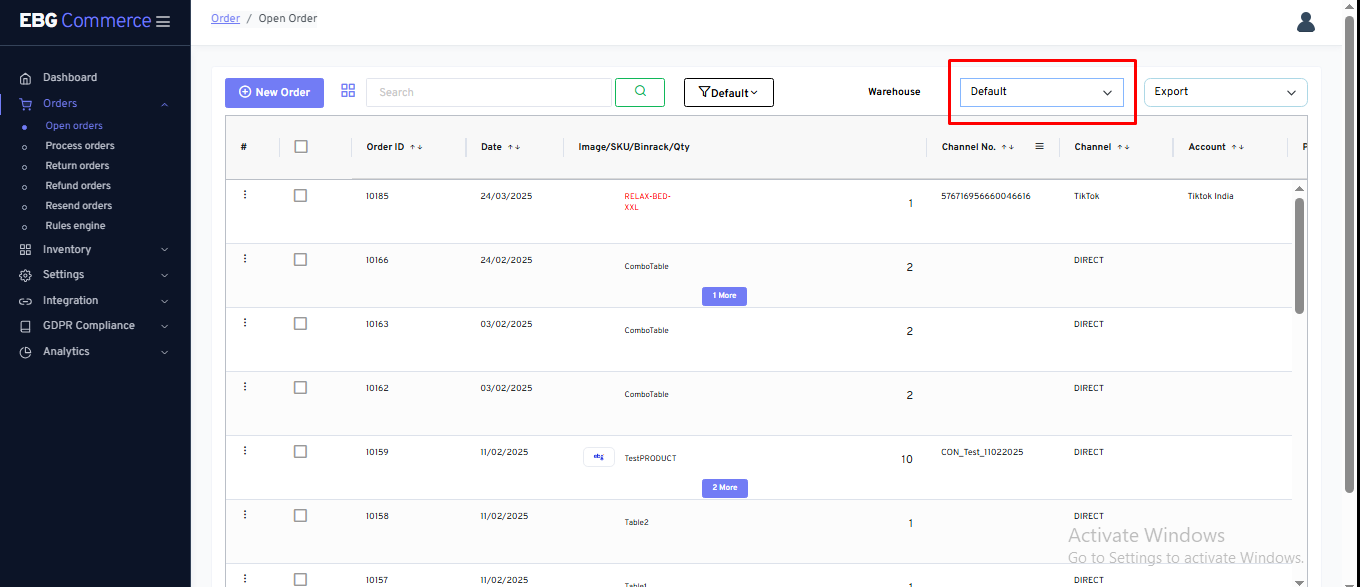
Task: Click into the Search input field
Action: (488, 92)
